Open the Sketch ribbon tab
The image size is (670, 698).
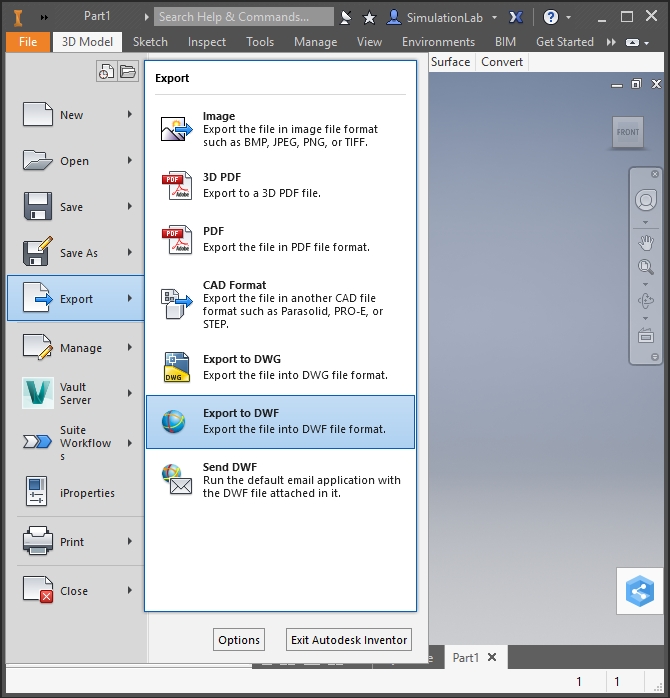click(x=150, y=42)
